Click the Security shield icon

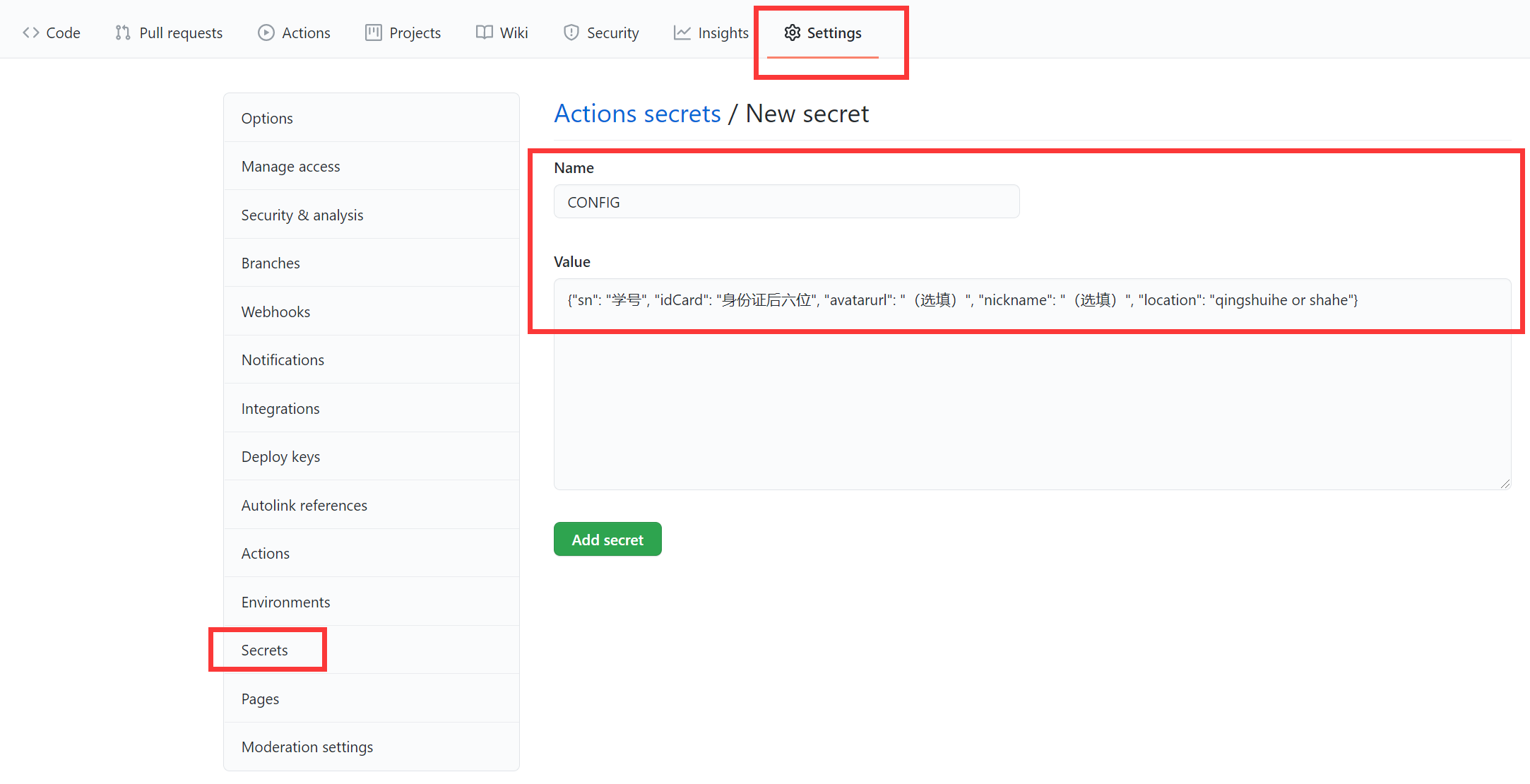571,32
